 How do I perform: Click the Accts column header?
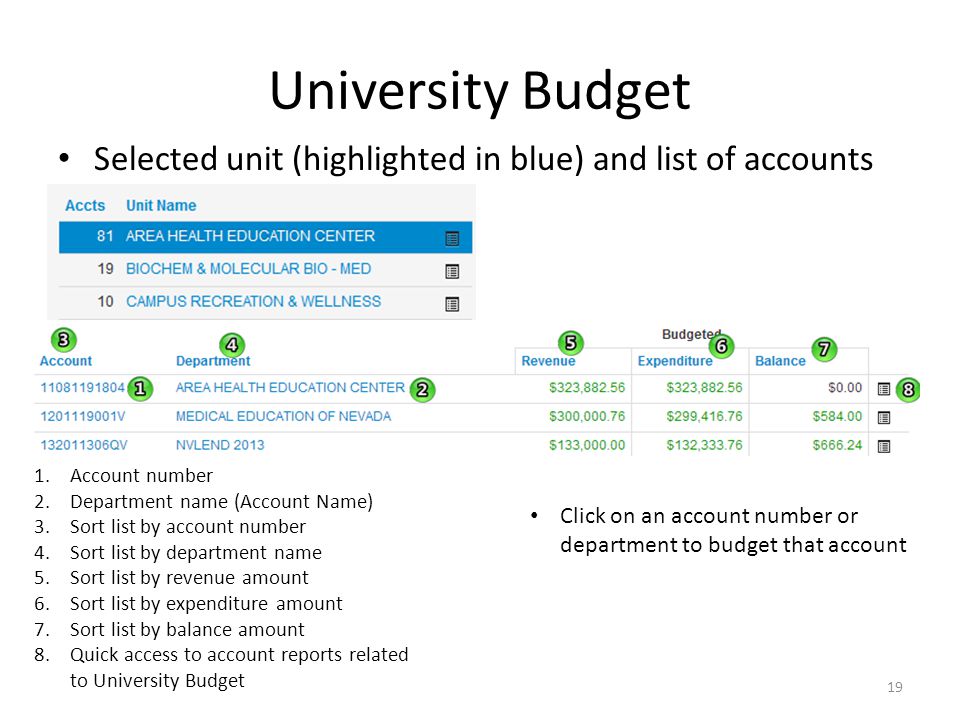(x=85, y=206)
